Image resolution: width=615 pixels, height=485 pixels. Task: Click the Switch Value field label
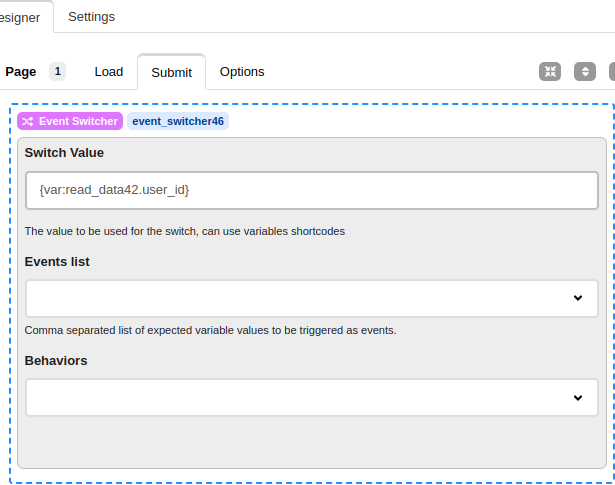click(64, 153)
